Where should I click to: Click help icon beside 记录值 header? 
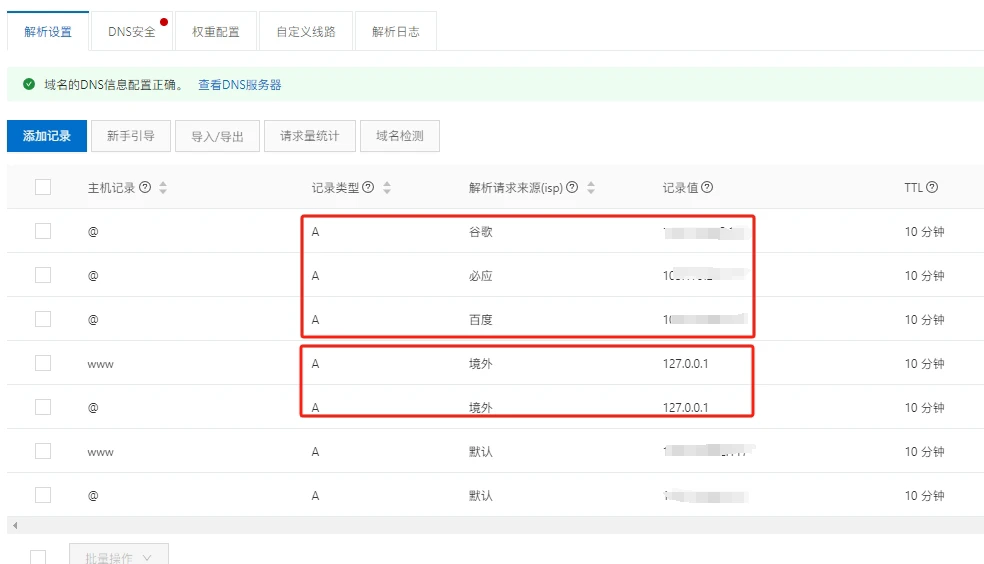(x=707, y=188)
